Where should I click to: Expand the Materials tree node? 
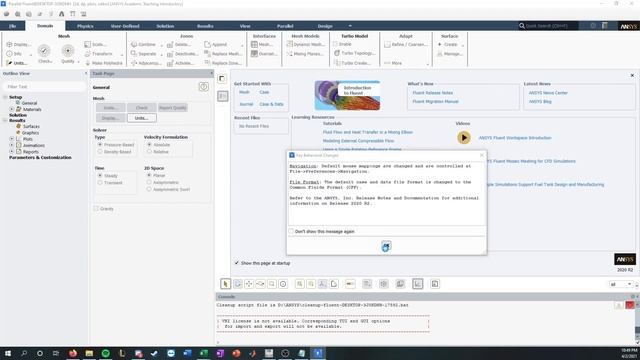12,109
